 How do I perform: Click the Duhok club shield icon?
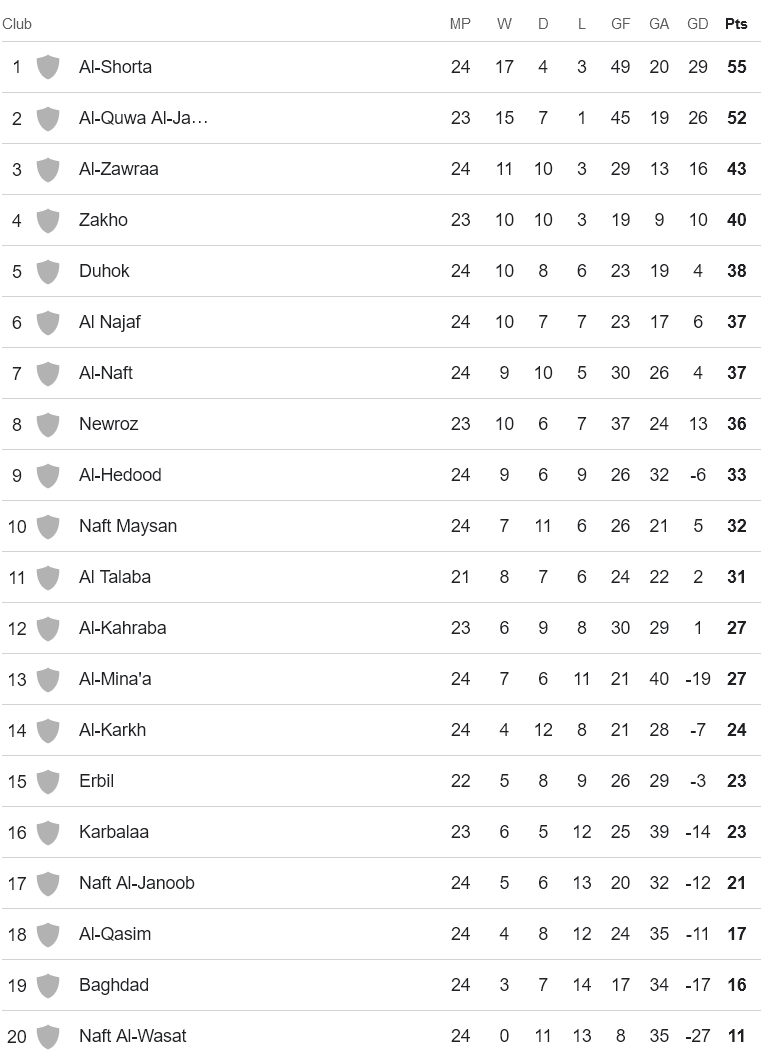(x=48, y=271)
